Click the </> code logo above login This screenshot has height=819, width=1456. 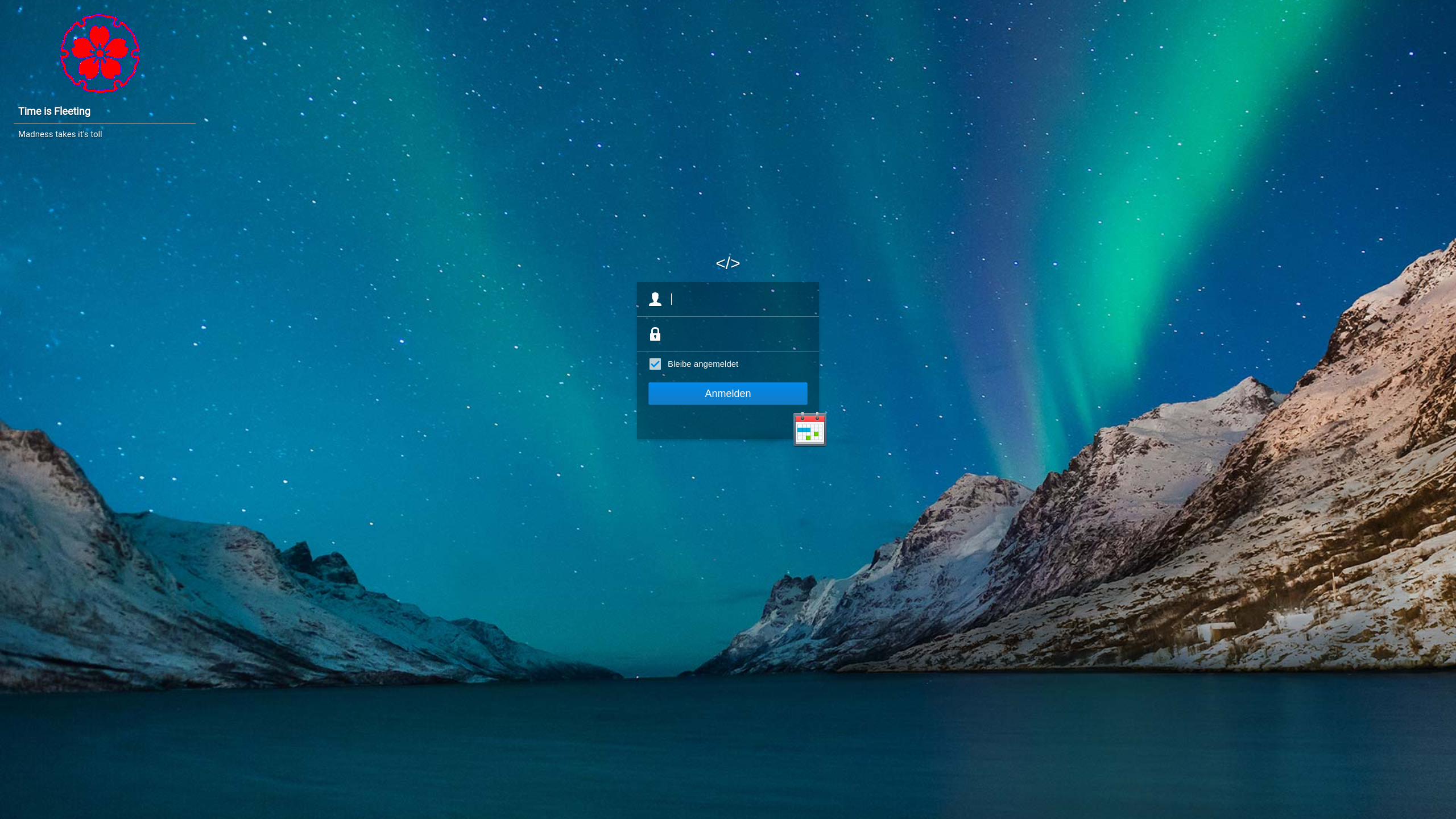pyautogui.click(x=727, y=263)
